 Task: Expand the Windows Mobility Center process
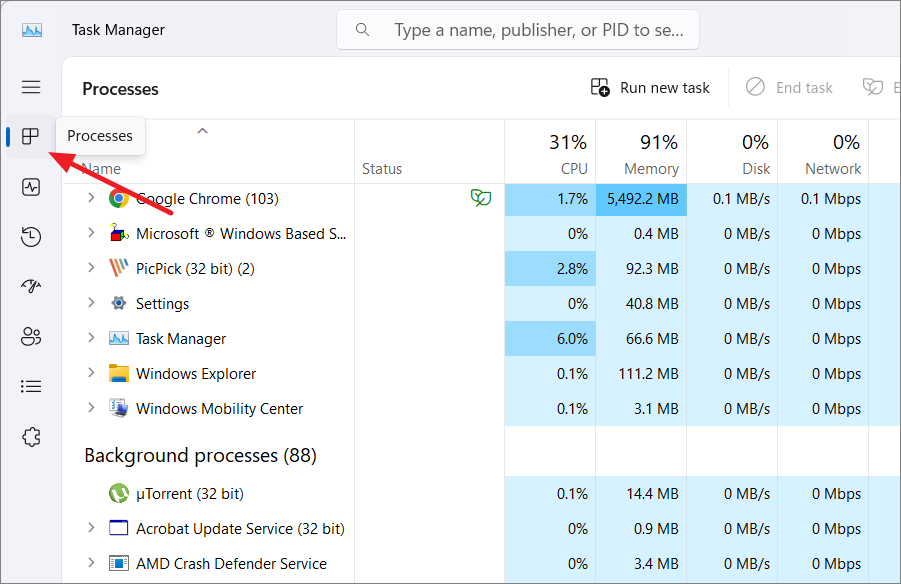[x=91, y=408]
